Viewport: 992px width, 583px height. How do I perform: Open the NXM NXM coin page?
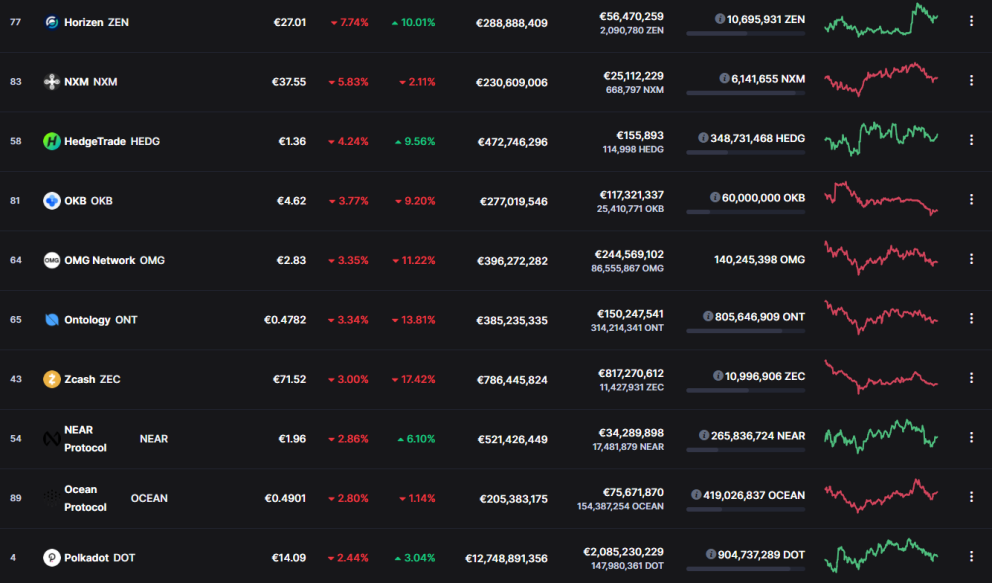90,82
